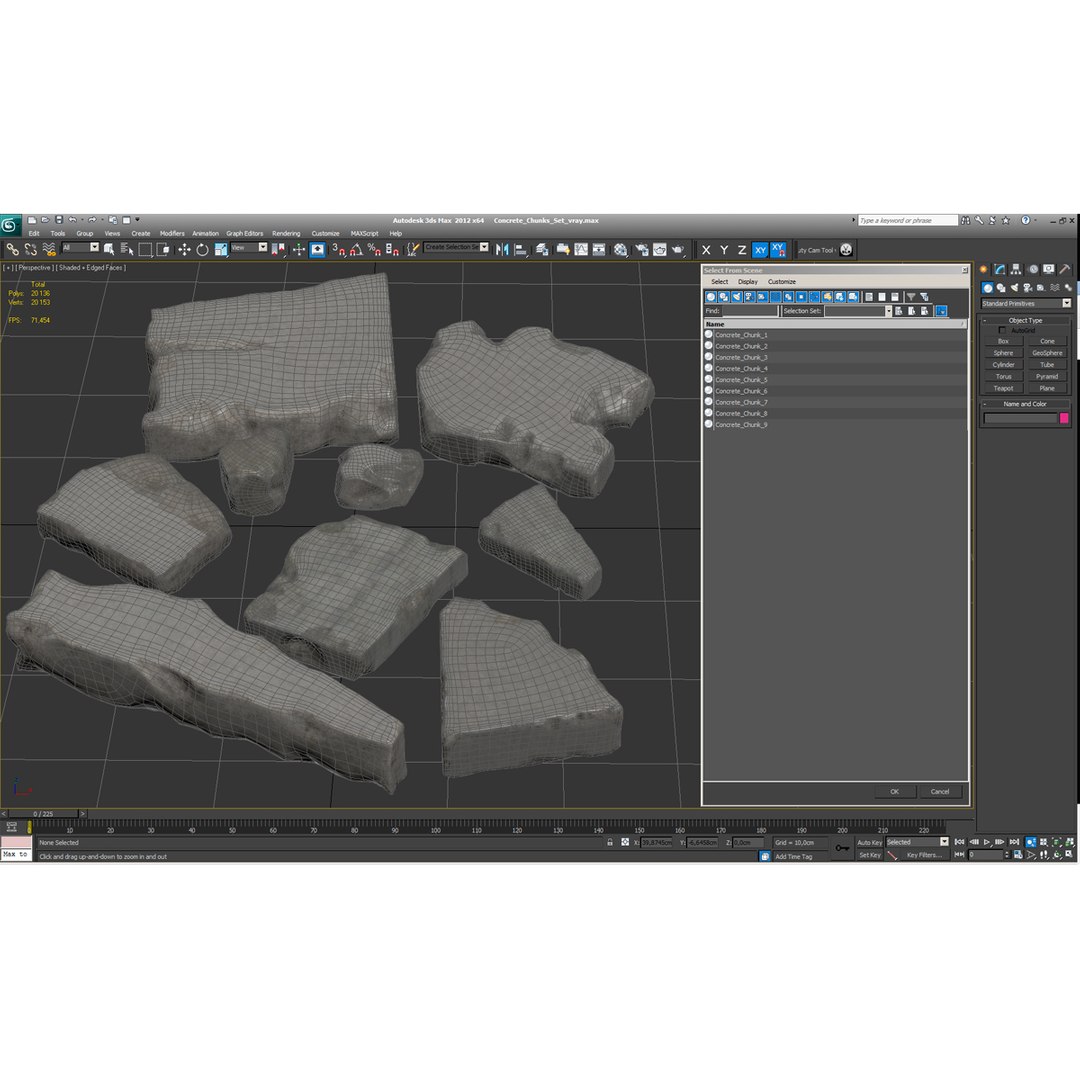This screenshot has height=1080, width=1080.
Task: Toggle Display Shapes filter in dialog
Action: [724, 297]
